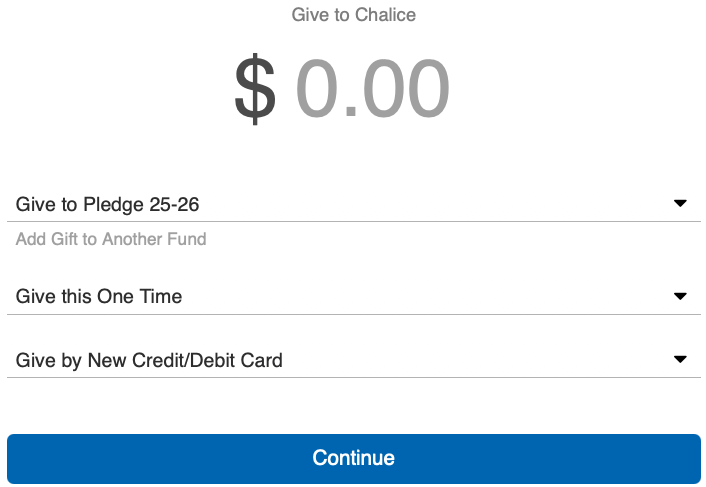Change gift frequency from One Time

tap(352, 297)
